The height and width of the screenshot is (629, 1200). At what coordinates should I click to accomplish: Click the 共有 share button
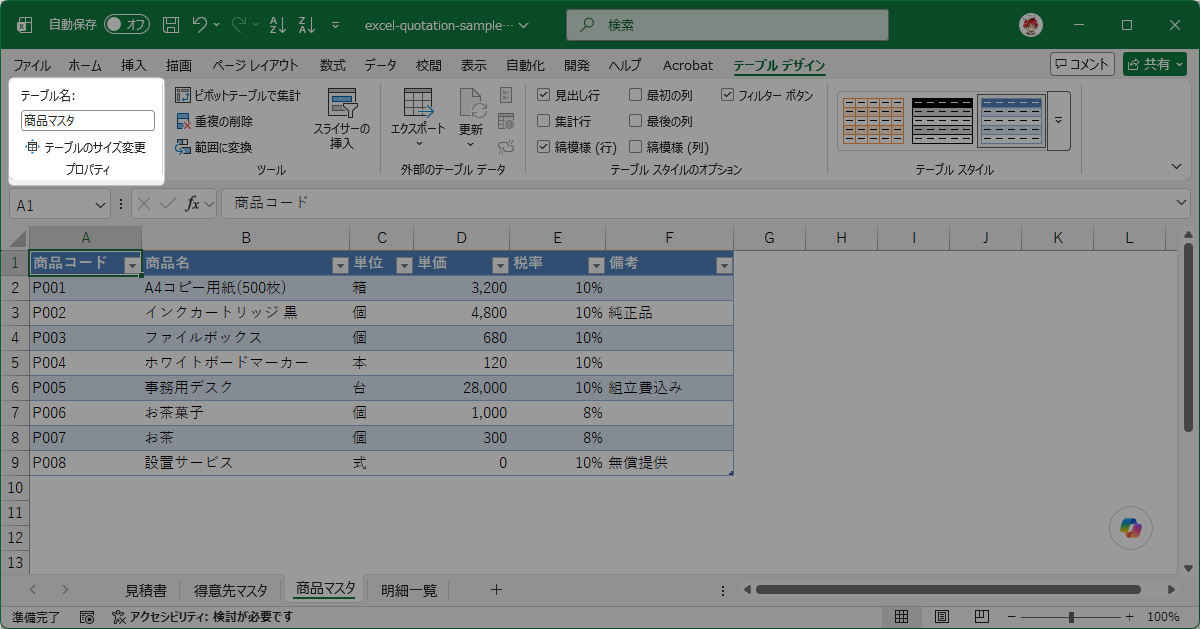coord(1154,64)
